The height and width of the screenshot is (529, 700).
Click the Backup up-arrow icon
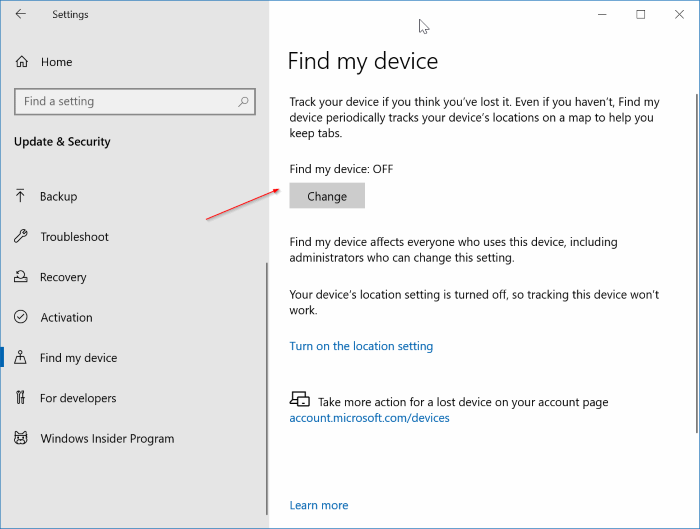point(20,196)
